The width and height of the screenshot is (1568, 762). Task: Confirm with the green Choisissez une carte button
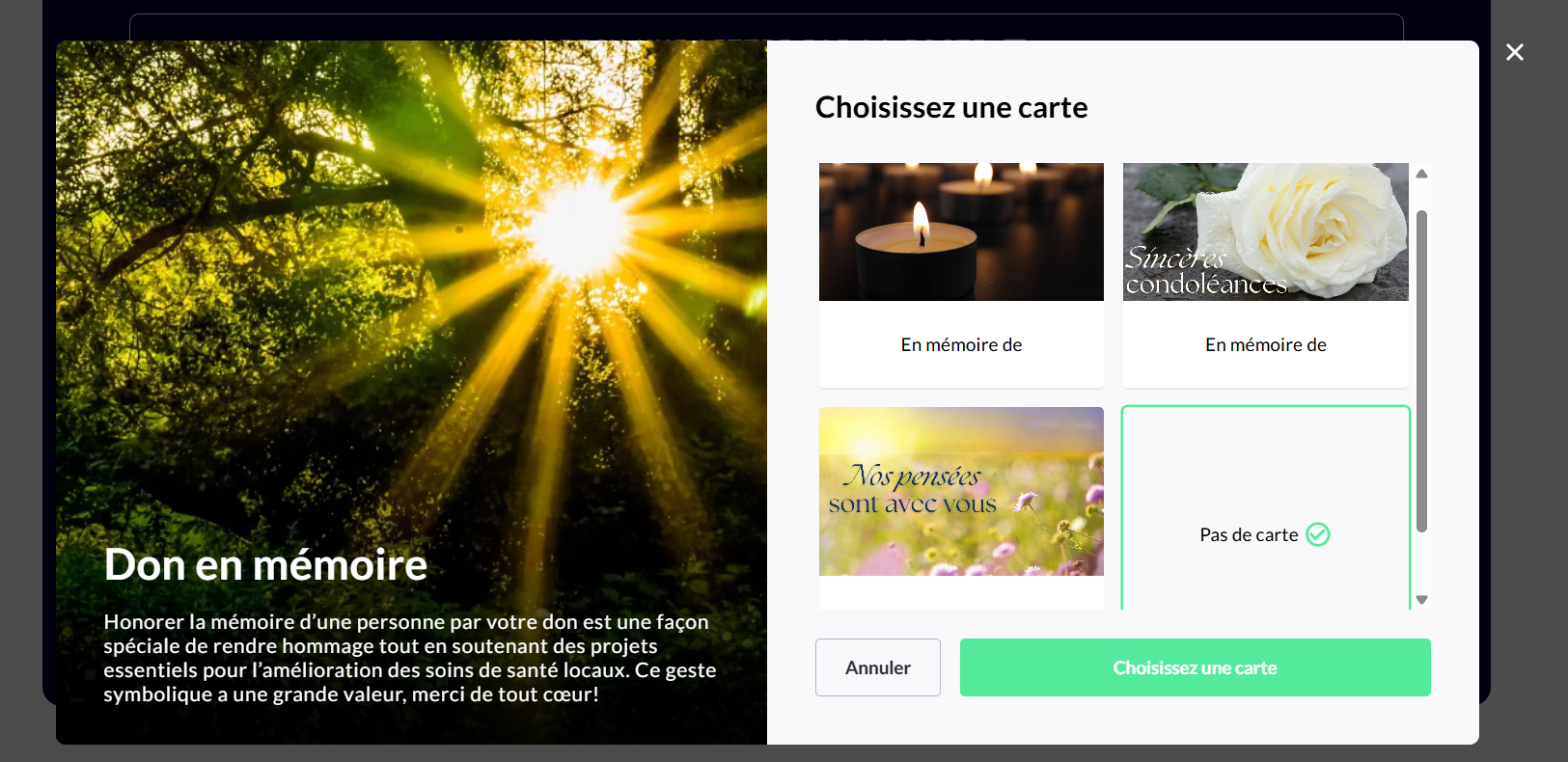(1196, 667)
